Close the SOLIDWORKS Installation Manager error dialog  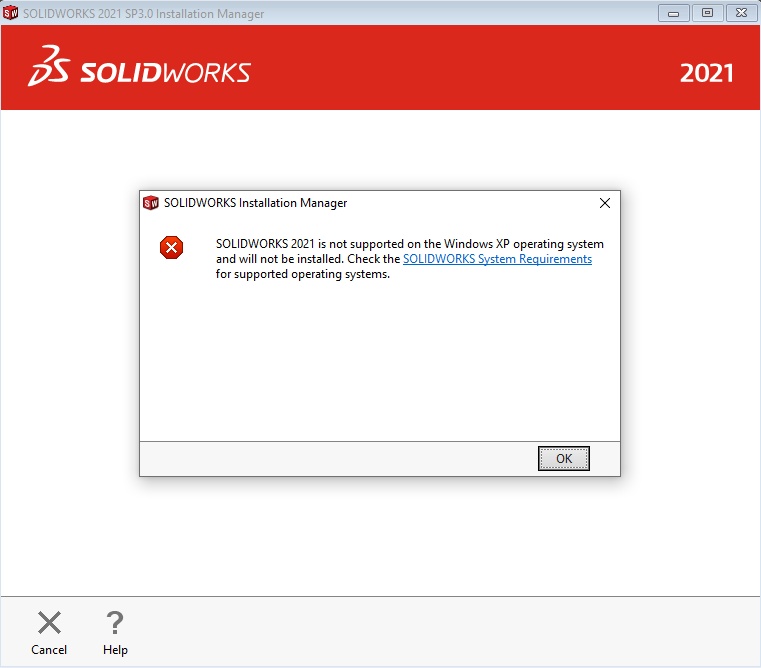point(605,203)
